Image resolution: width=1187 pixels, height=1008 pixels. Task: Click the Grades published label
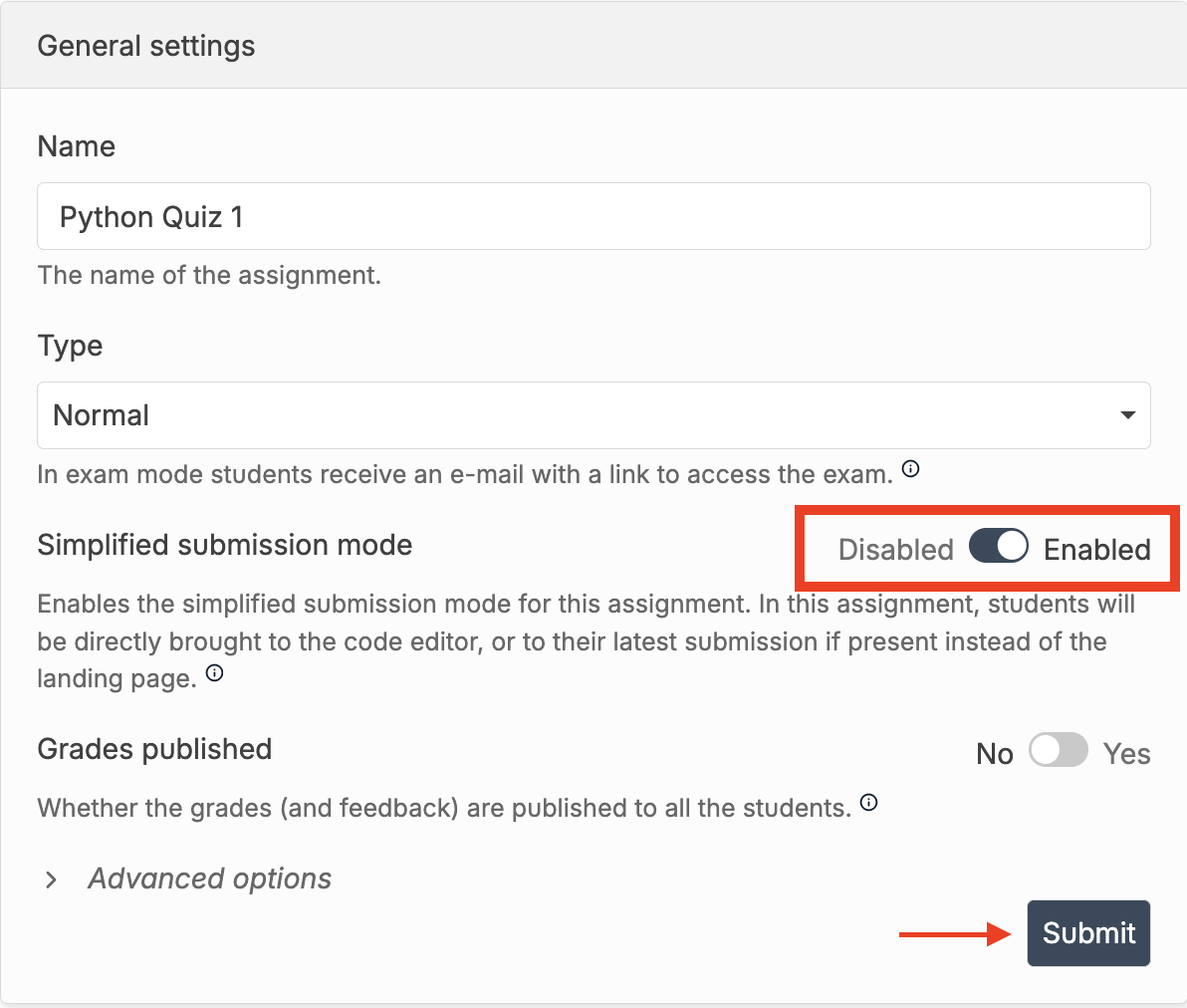(154, 749)
